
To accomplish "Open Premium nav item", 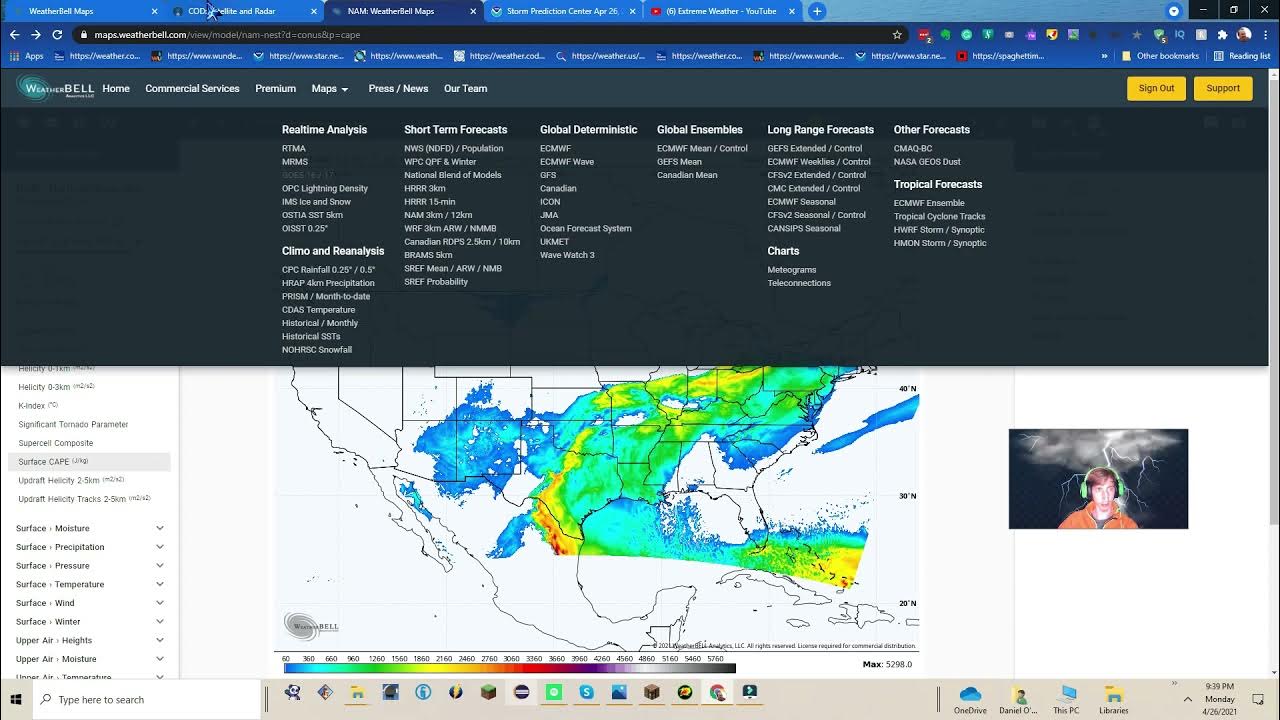I will coord(275,88).
